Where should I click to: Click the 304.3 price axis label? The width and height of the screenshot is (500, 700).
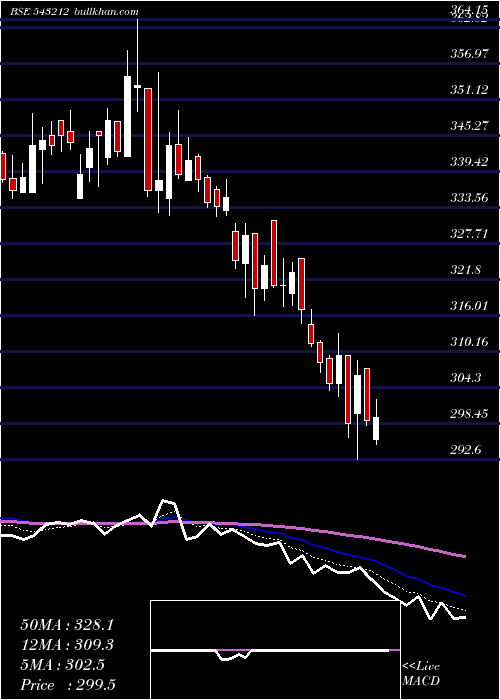click(x=465, y=378)
